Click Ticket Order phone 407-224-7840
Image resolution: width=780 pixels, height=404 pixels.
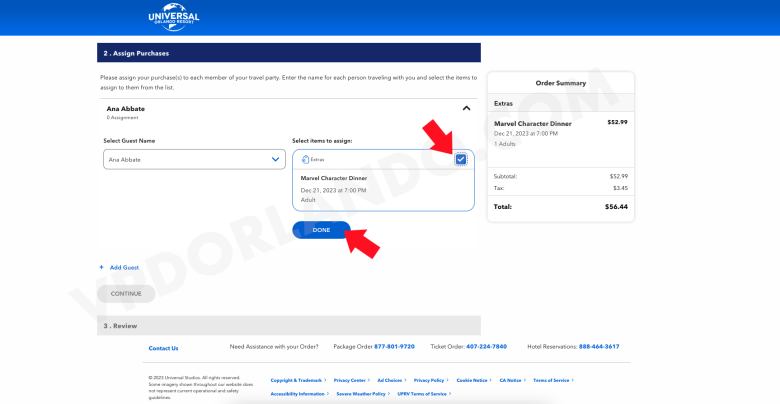tap(487, 347)
